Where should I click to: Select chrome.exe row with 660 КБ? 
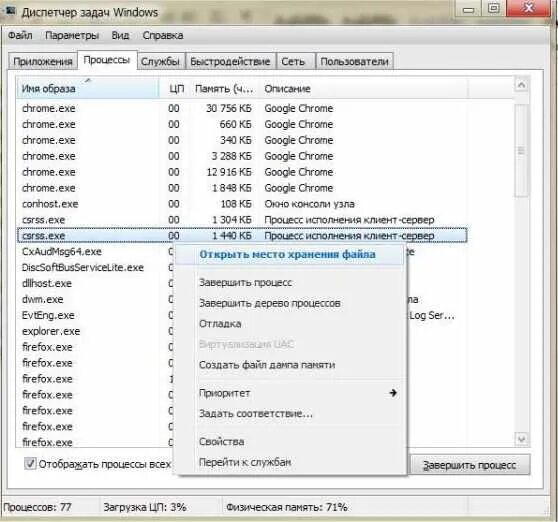pos(242,124)
